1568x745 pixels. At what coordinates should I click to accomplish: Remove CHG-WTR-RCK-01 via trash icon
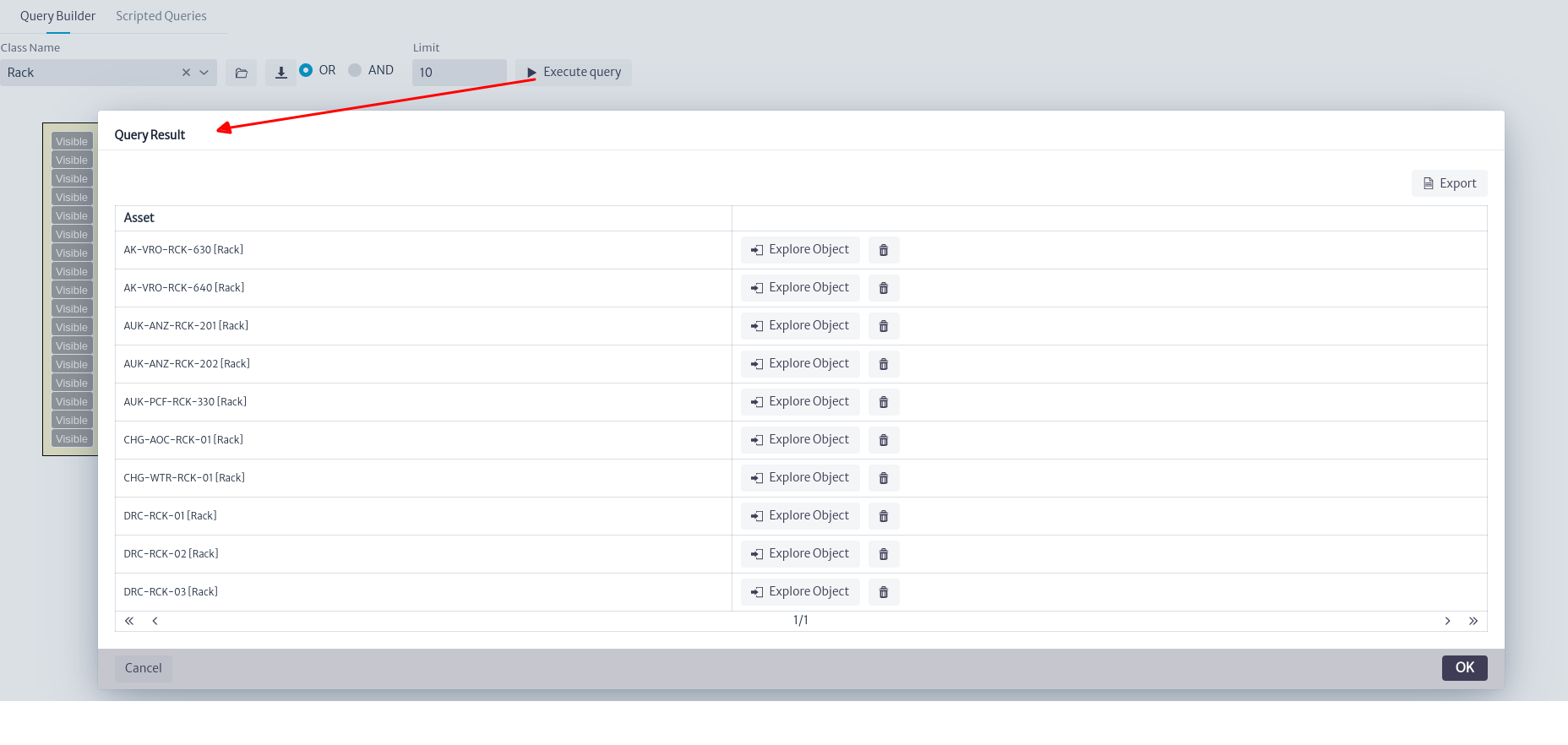point(884,478)
